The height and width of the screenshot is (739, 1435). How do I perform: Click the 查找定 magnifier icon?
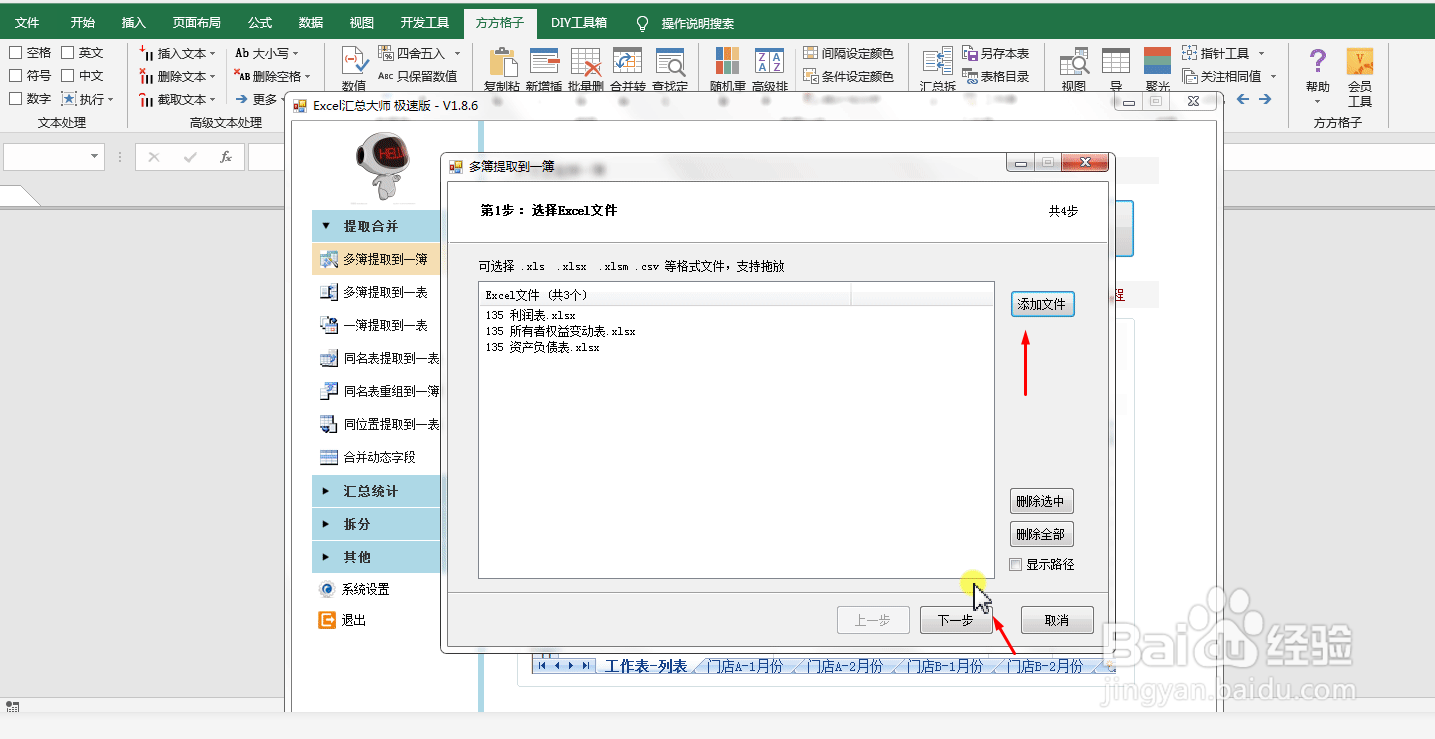tap(669, 62)
